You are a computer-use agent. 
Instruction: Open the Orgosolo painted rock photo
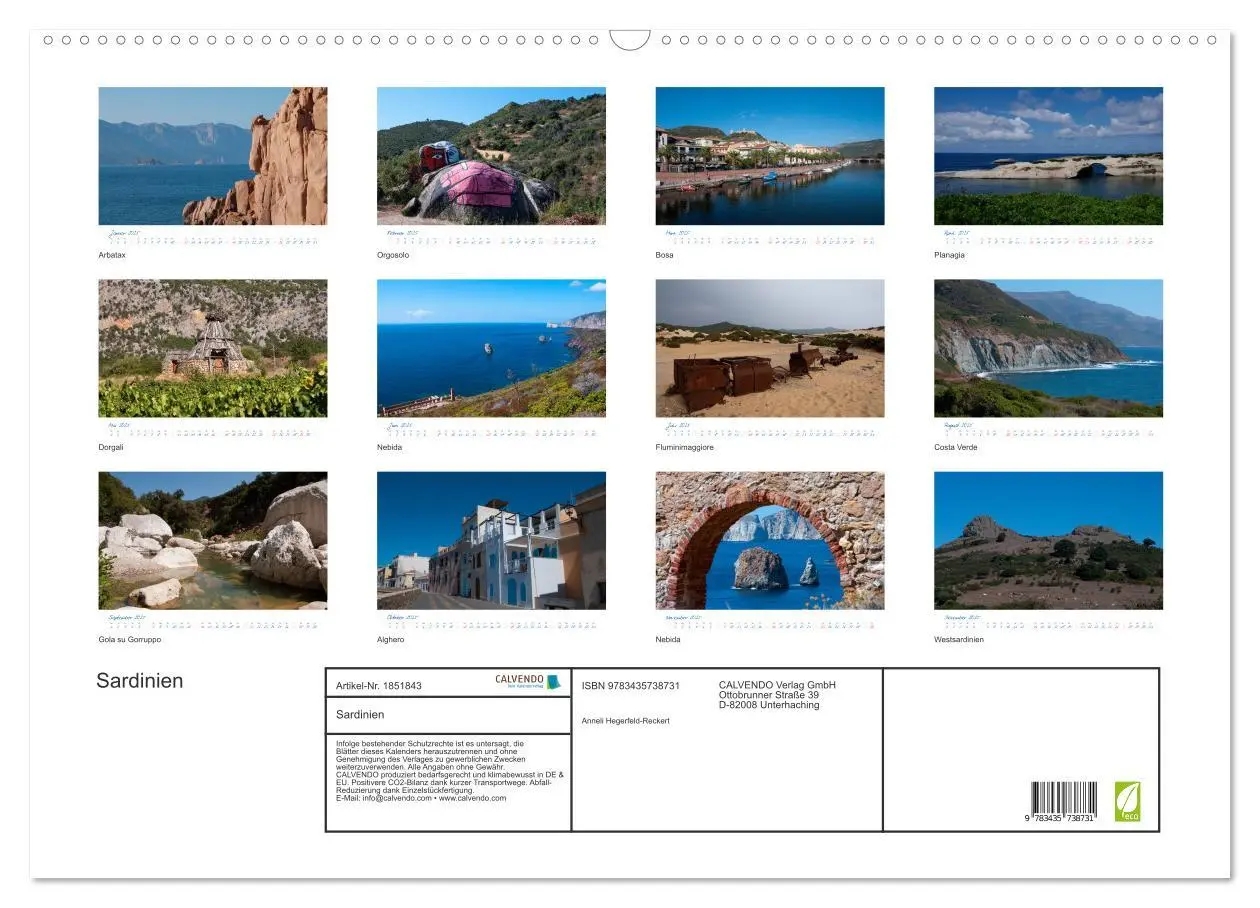point(491,156)
